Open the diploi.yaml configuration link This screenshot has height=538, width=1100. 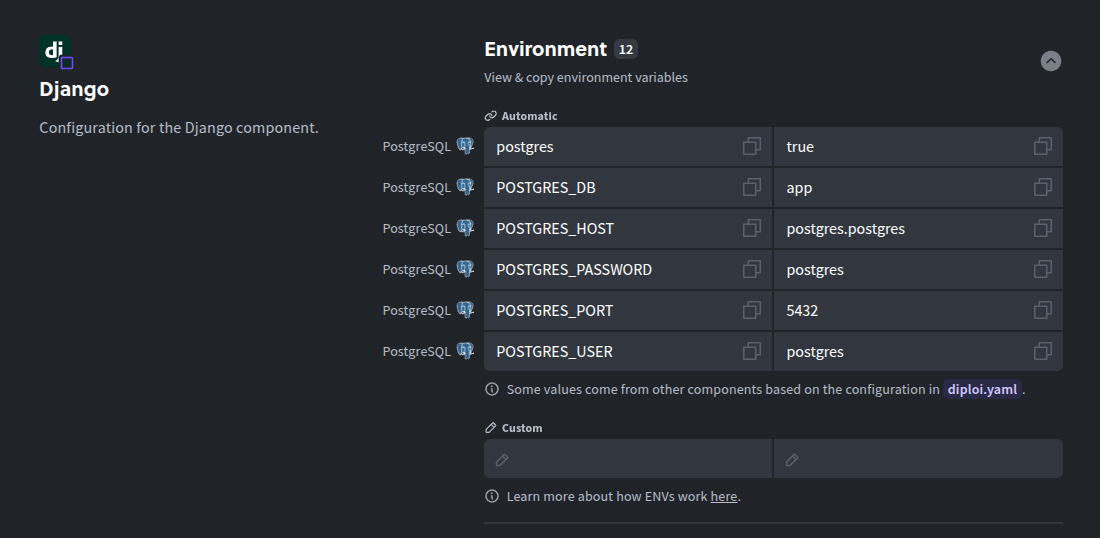(x=982, y=389)
